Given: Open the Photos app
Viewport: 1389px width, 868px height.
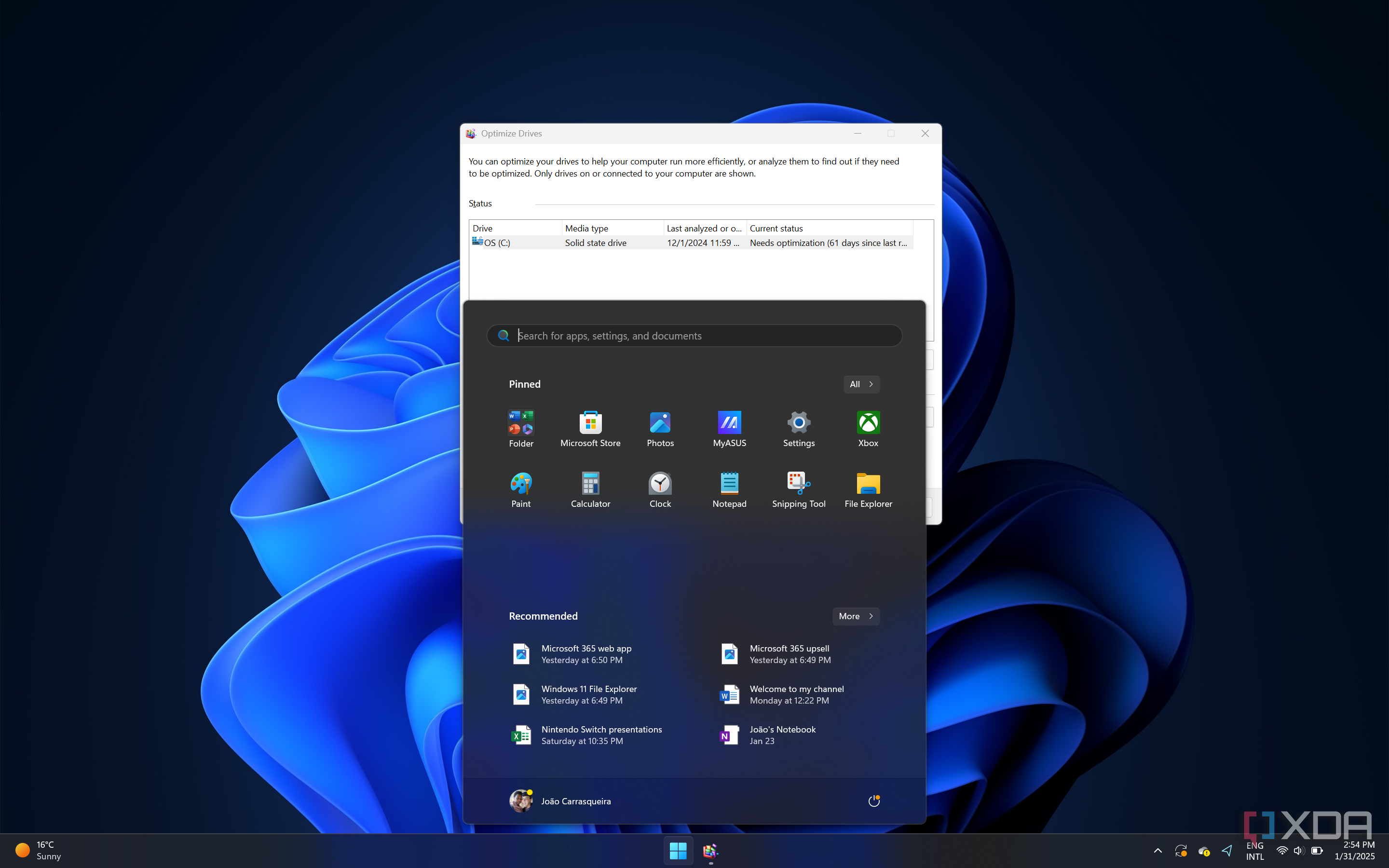Looking at the screenshot, I should (x=660, y=428).
